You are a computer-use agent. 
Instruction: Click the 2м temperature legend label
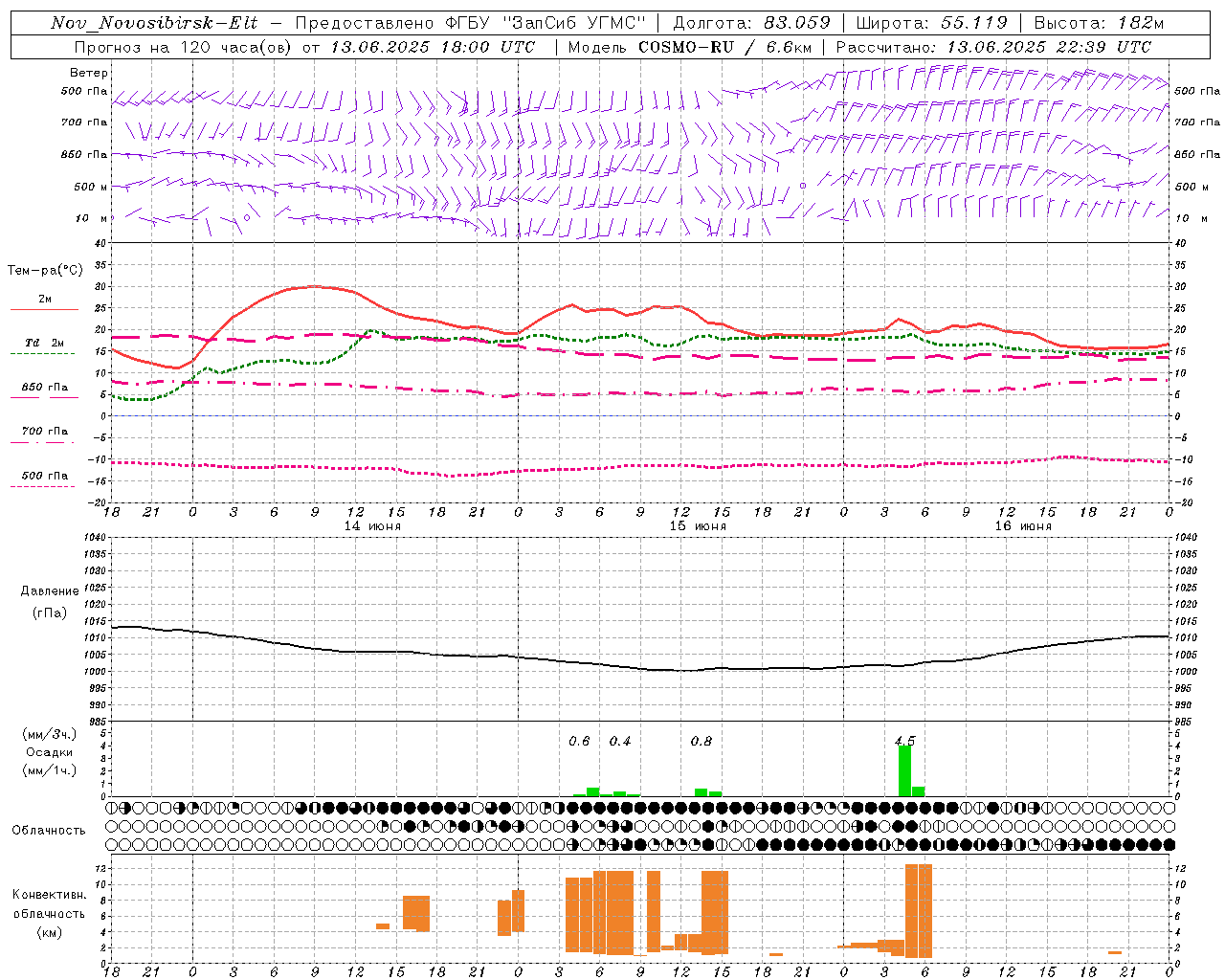tap(45, 300)
